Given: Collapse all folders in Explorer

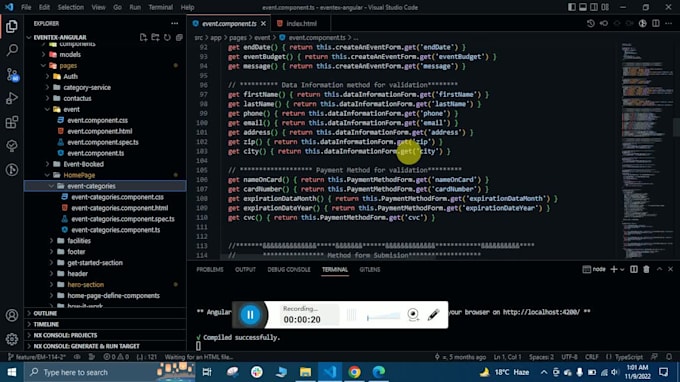Looking at the screenshot, I should coord(179,37).
